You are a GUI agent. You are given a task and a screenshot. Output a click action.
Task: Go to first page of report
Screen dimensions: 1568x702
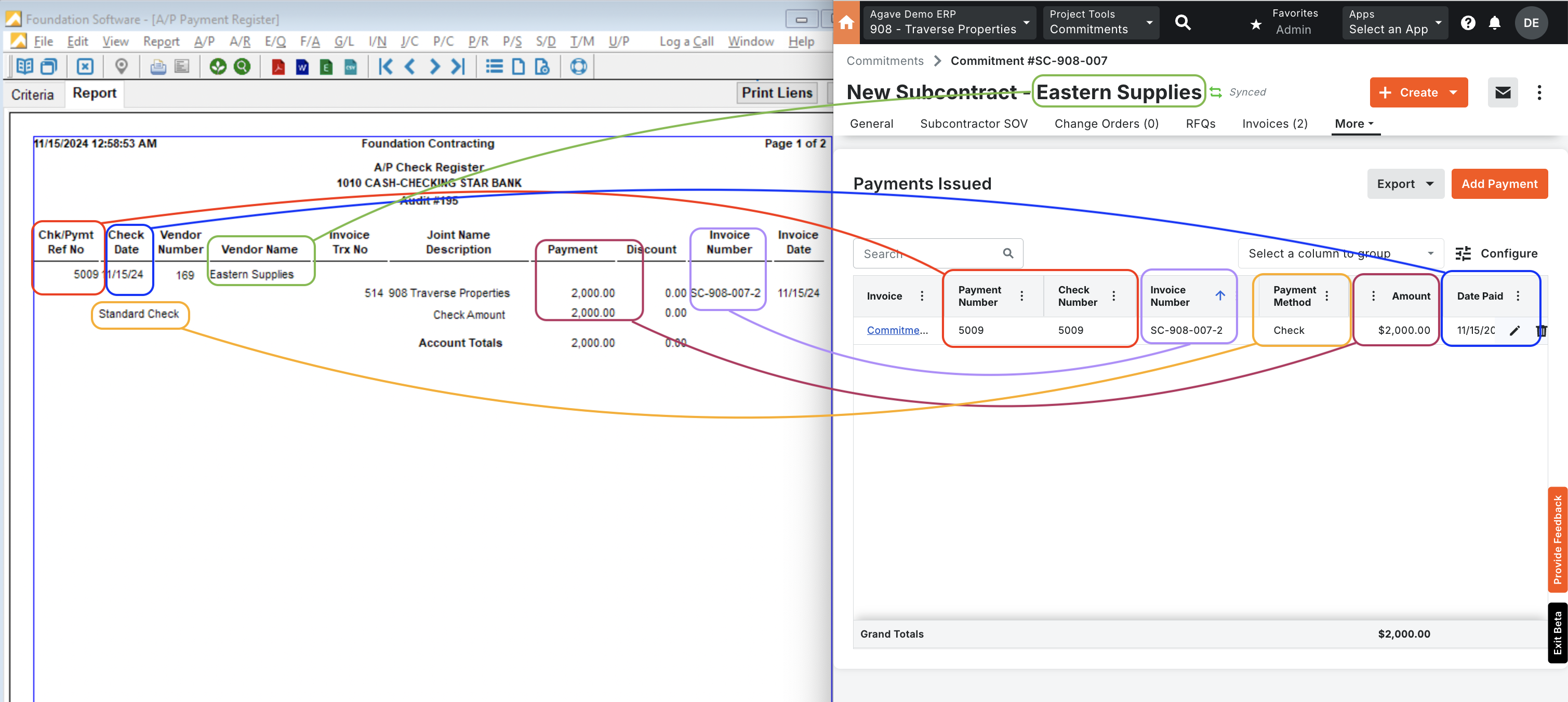[x=386, y=66]
